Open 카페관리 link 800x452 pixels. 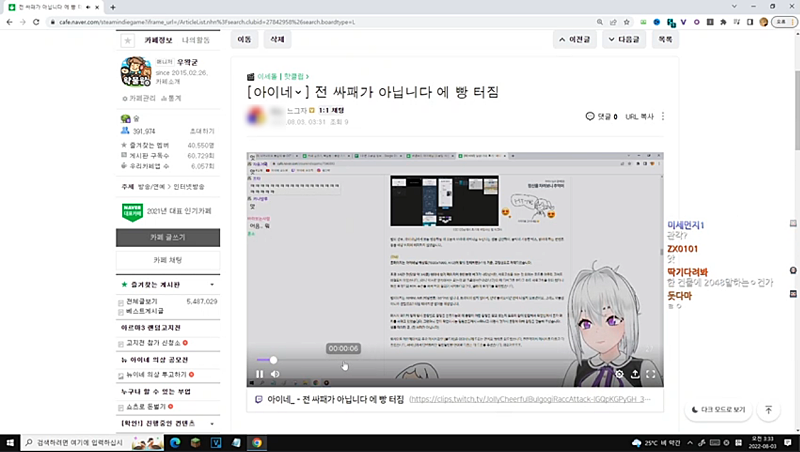tap(139, 98)
